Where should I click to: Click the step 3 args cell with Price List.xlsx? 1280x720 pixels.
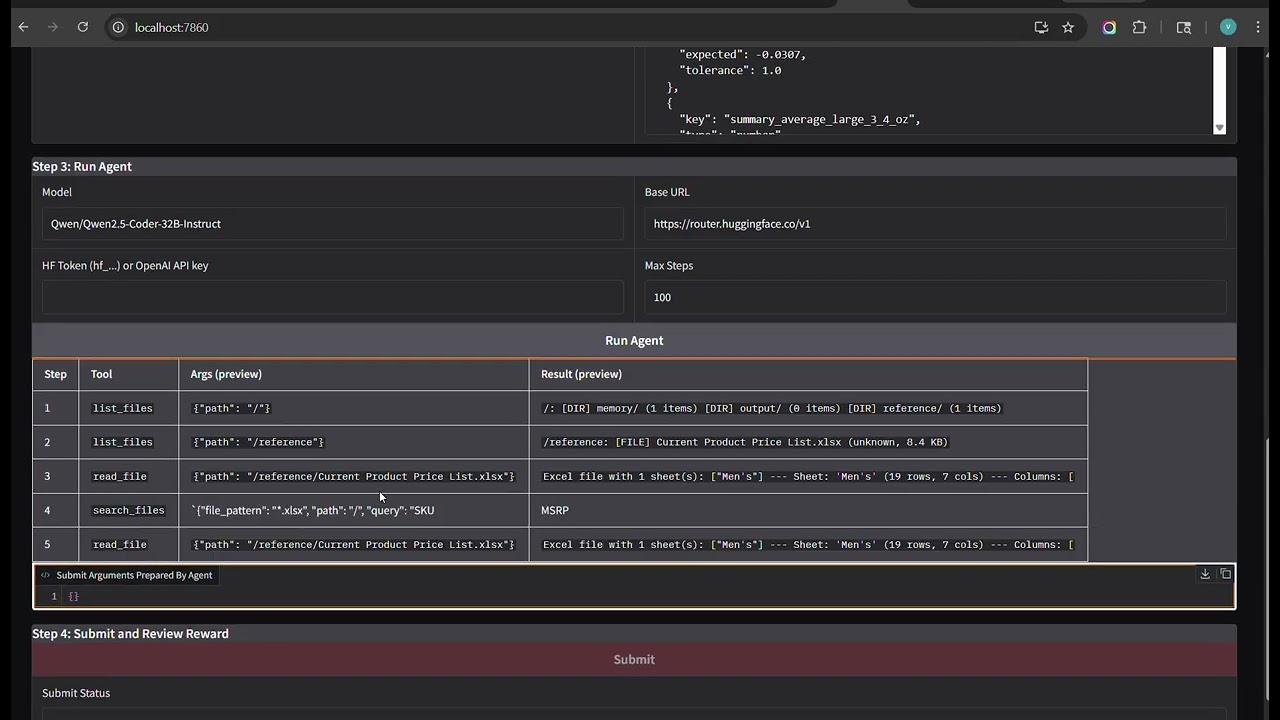354,476
